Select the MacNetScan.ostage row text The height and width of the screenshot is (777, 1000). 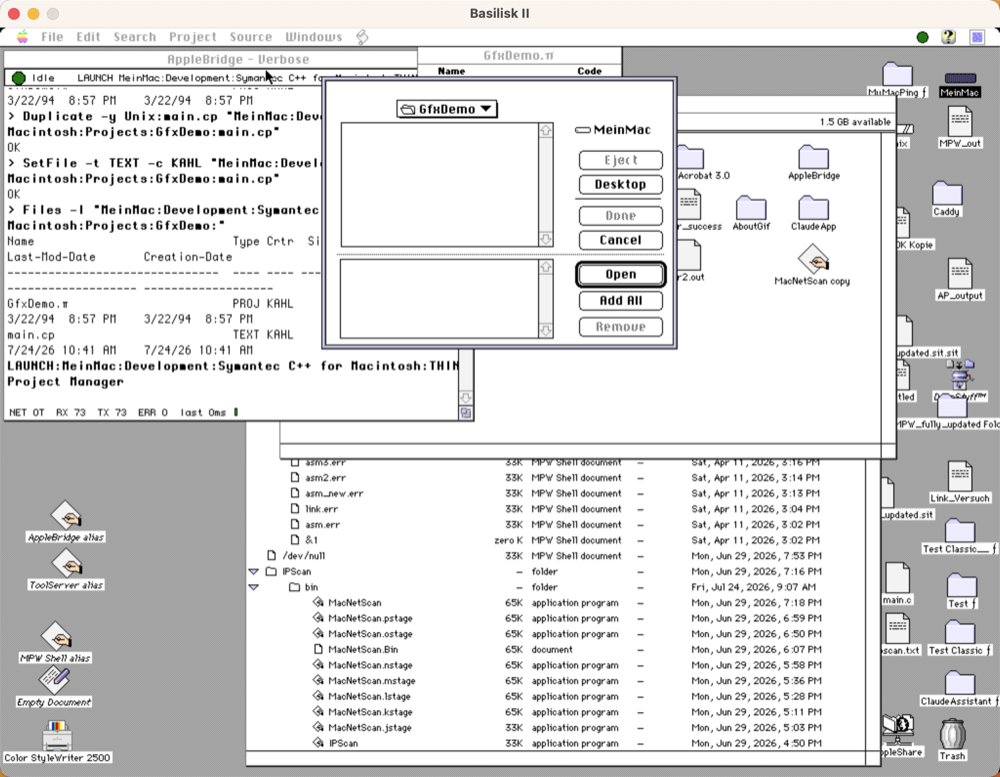pos(371,634)
